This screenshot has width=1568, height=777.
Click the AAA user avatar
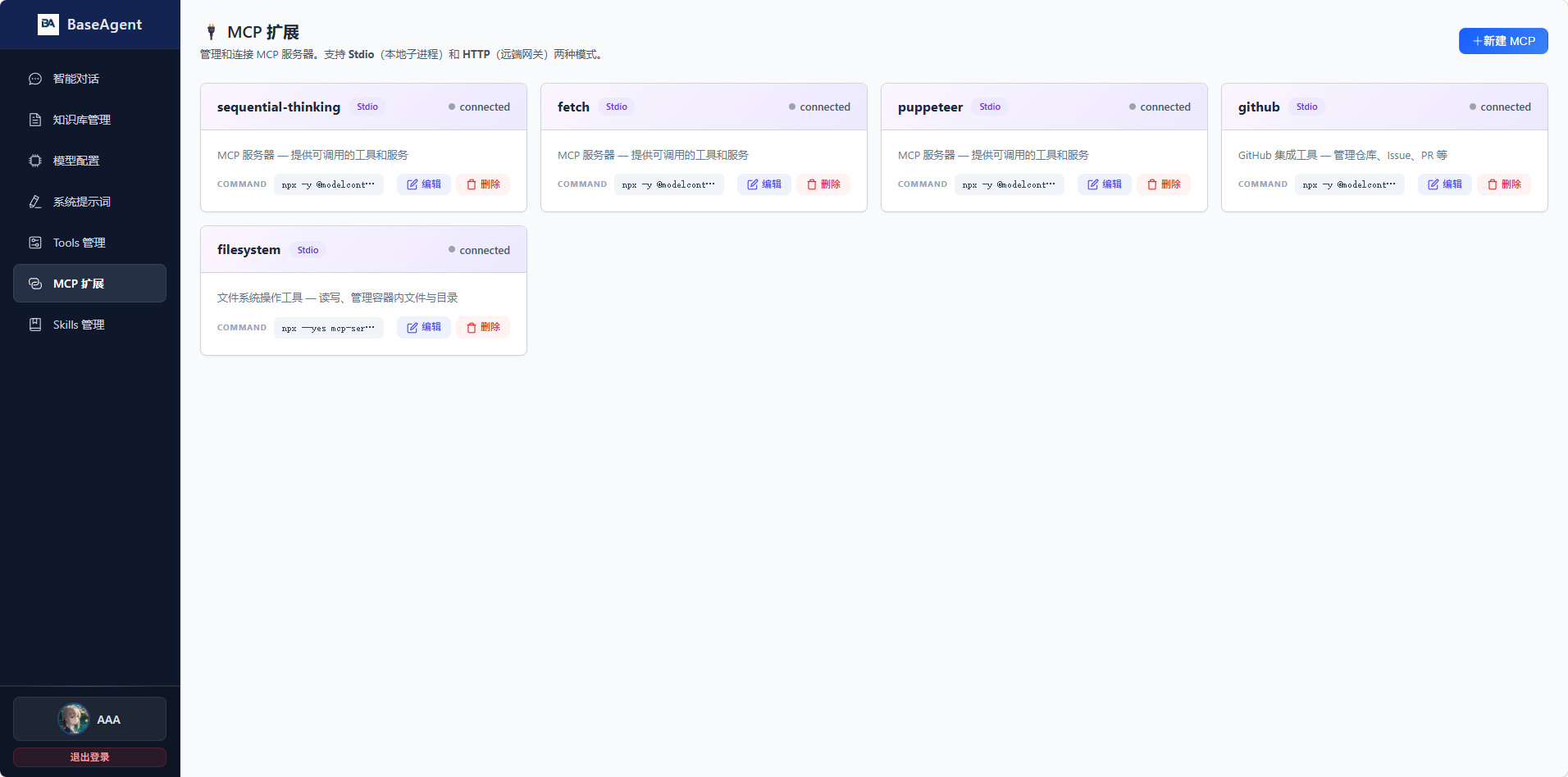tap(74, 719)
